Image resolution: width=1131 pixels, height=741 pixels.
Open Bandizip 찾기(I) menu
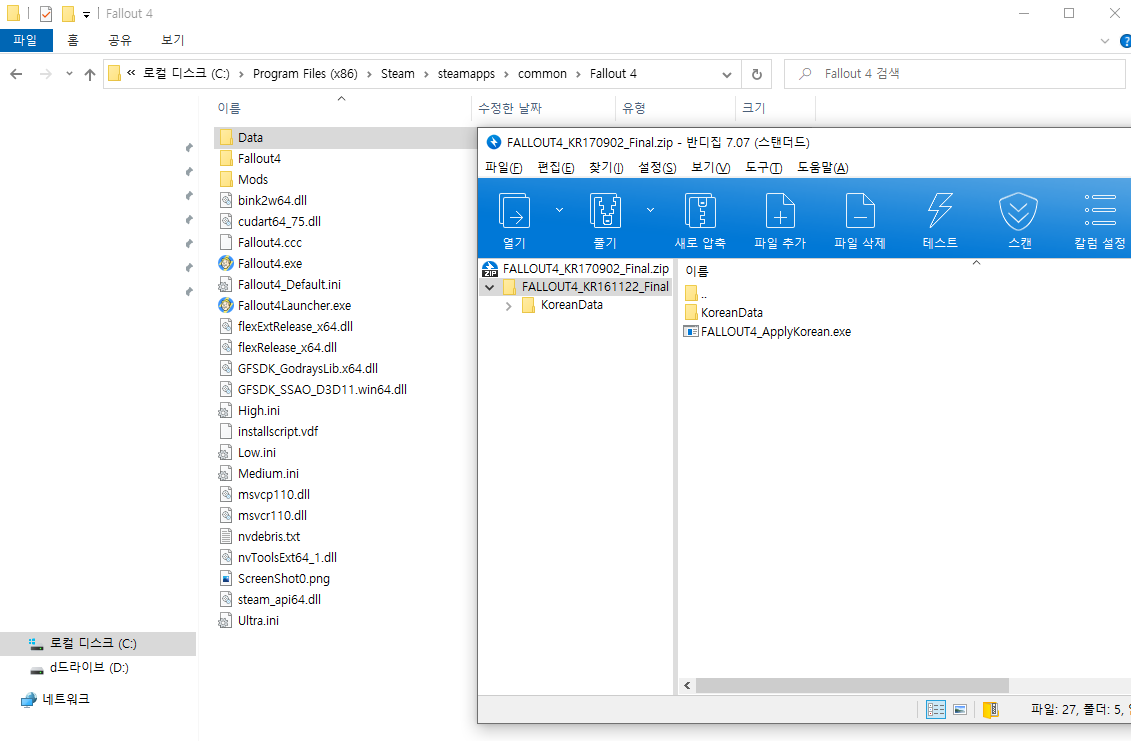click(606, 167)
